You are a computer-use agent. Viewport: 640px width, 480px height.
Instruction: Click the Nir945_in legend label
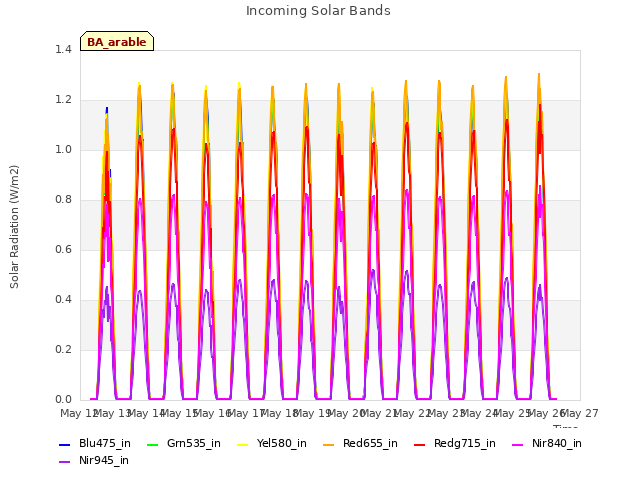[104, 460]
